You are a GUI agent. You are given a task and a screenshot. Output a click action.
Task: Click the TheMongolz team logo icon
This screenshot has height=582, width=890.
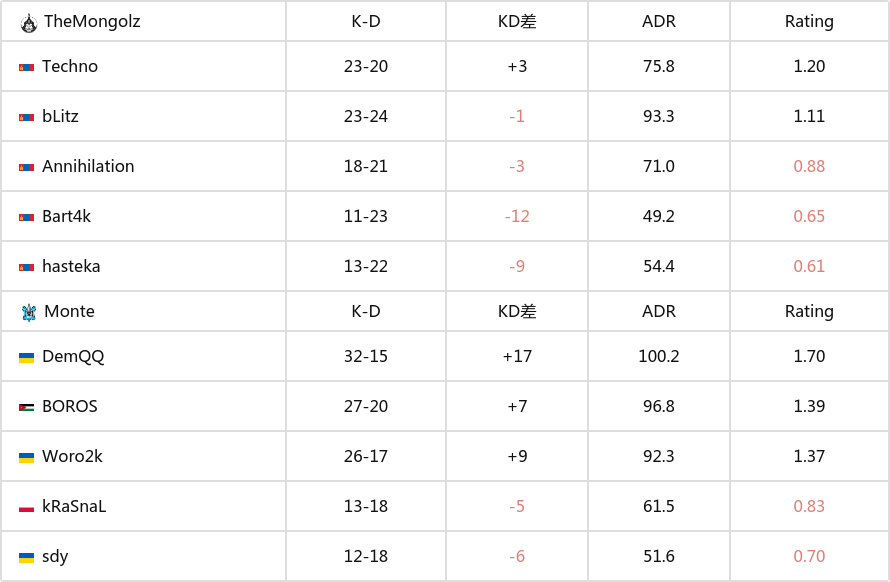(x=28, y=23)
